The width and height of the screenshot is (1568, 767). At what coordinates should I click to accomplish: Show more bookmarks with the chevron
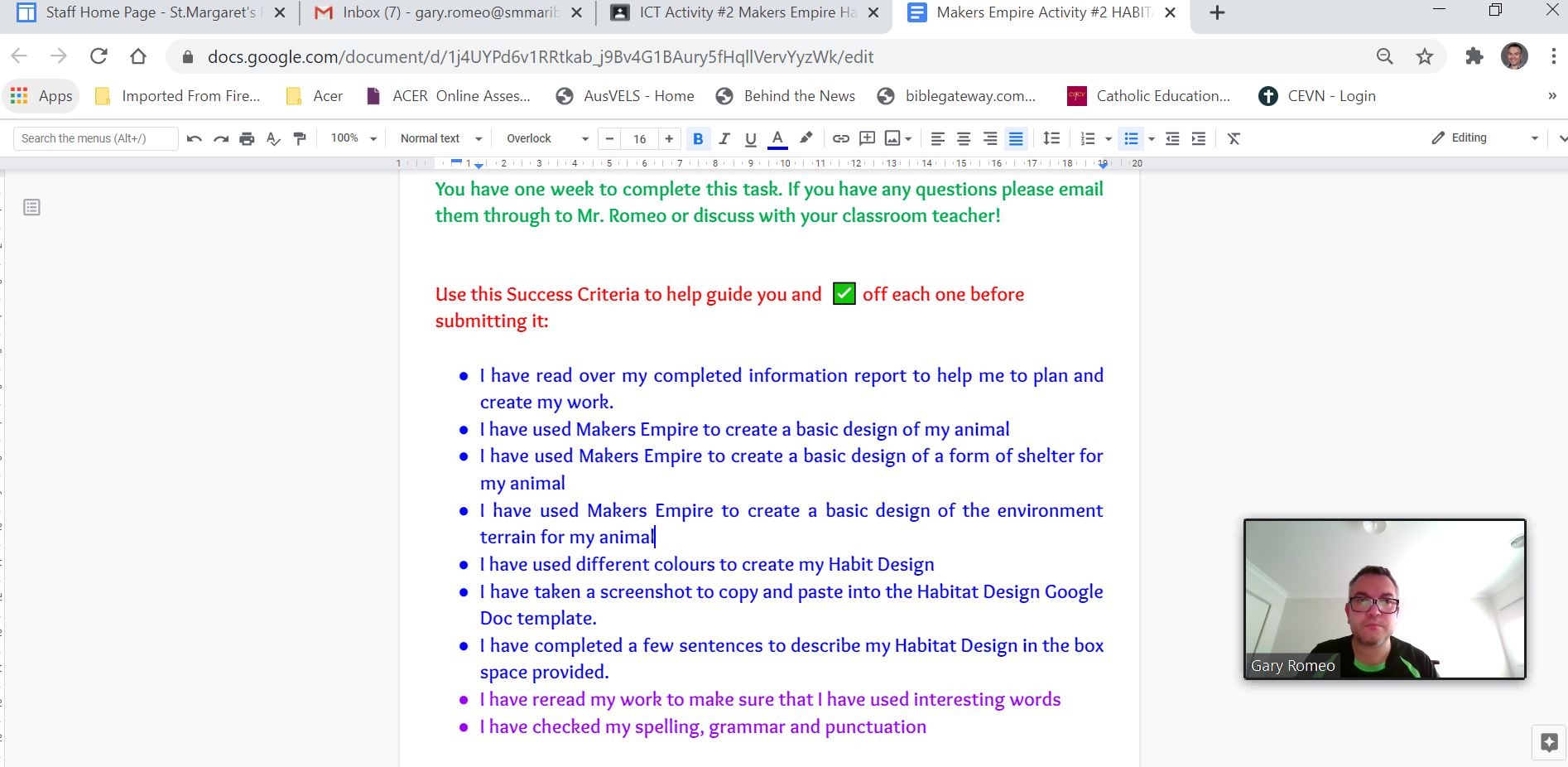1552,96
